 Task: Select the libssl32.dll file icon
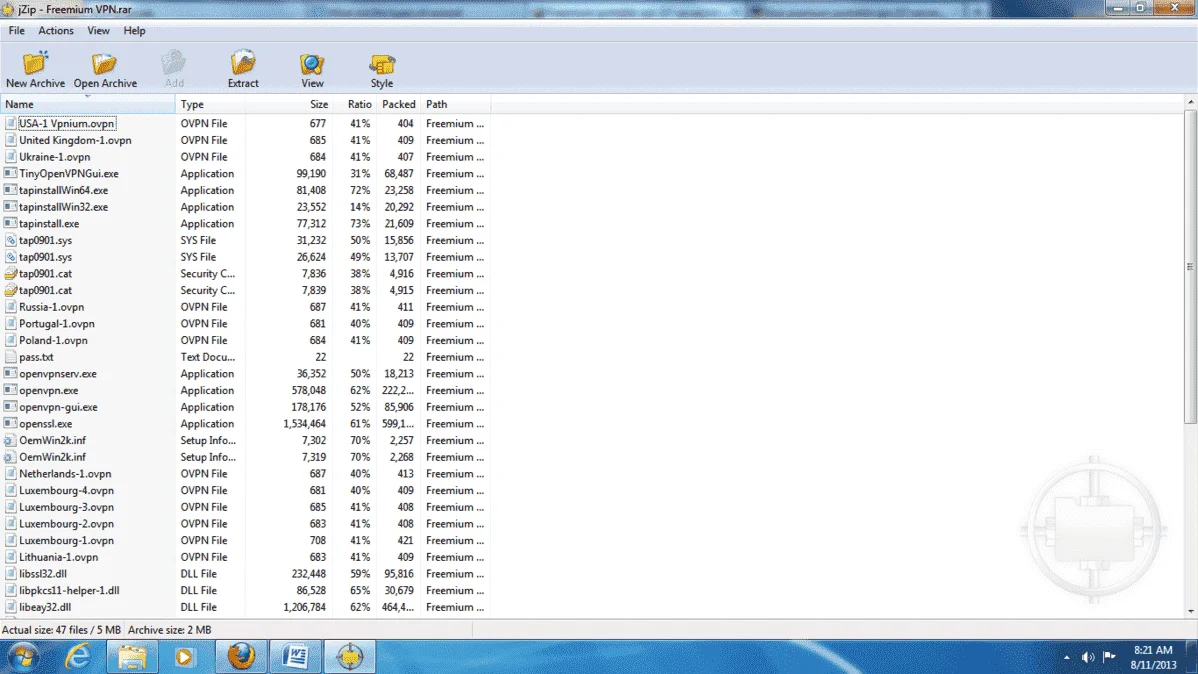tap(11, 573)
